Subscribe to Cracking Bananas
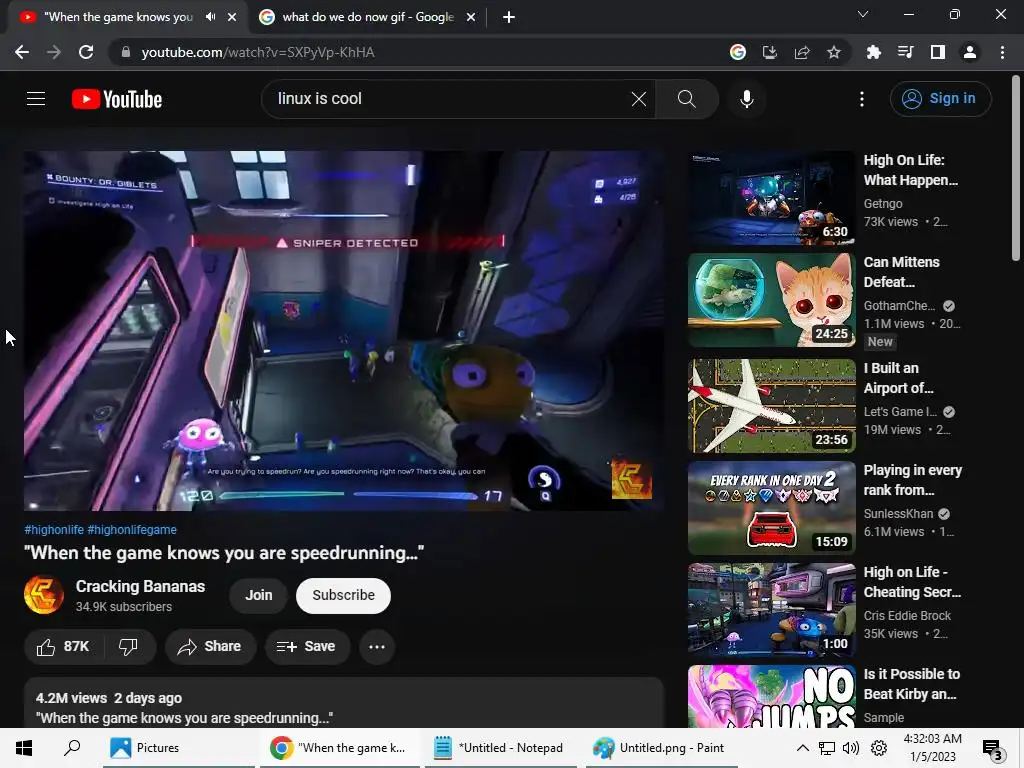Image resolution: width=1024 pixels, height=768 pixels. coord(344,595)
